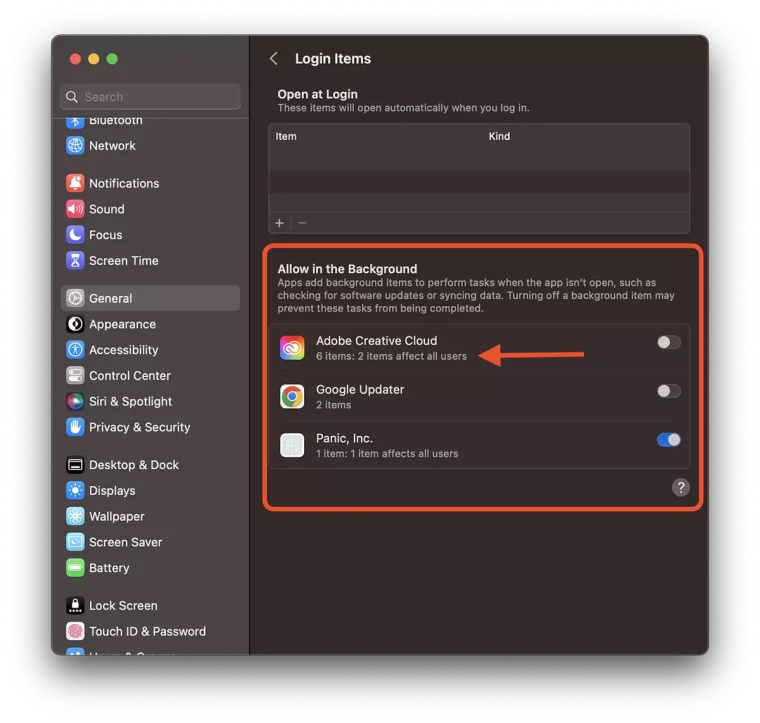
Task: Open Accessibility settings
Action: 150,350
